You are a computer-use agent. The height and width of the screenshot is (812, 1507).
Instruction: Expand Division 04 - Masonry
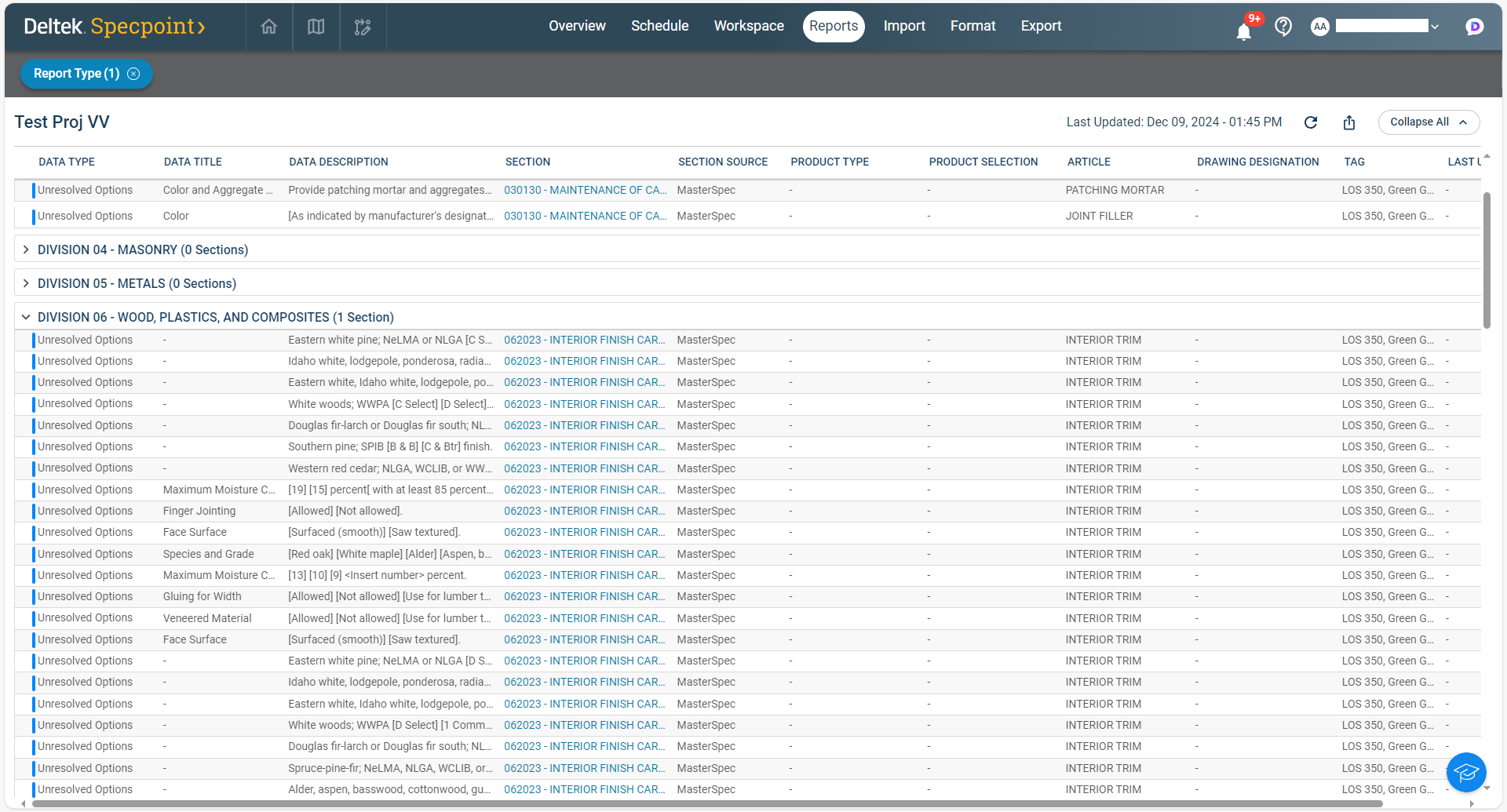click(x=26, y=249)
